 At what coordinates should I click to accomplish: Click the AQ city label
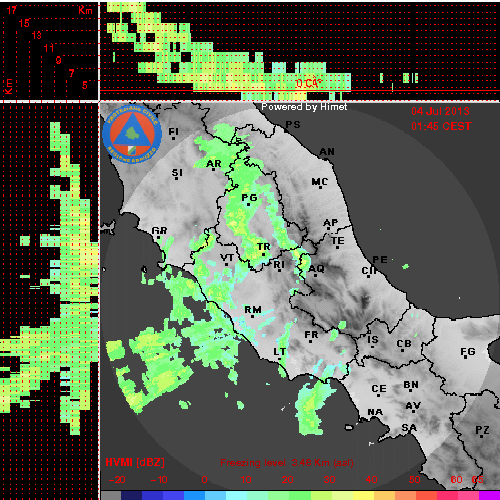(x=316, y=268)
